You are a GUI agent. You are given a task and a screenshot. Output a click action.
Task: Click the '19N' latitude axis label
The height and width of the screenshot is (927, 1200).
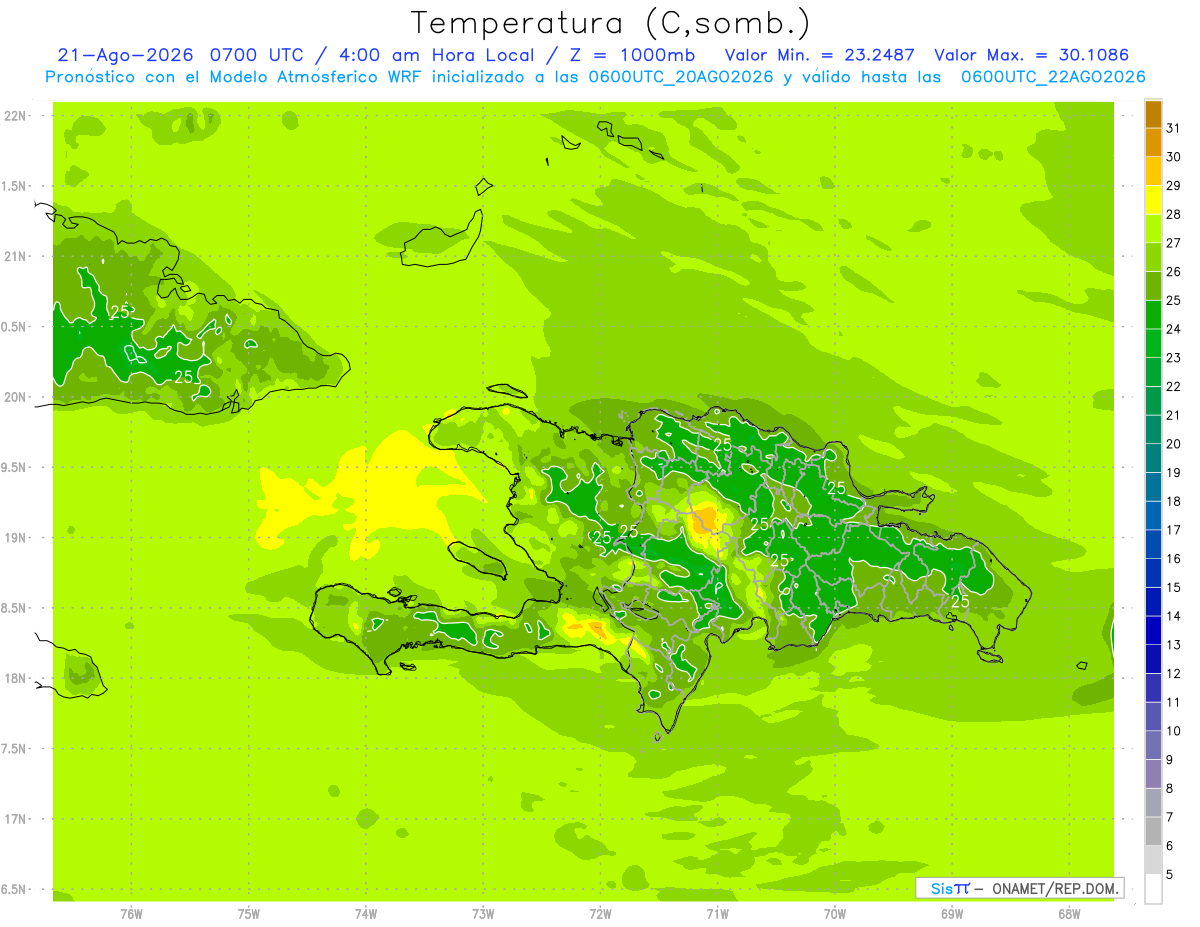coord(16,538)
